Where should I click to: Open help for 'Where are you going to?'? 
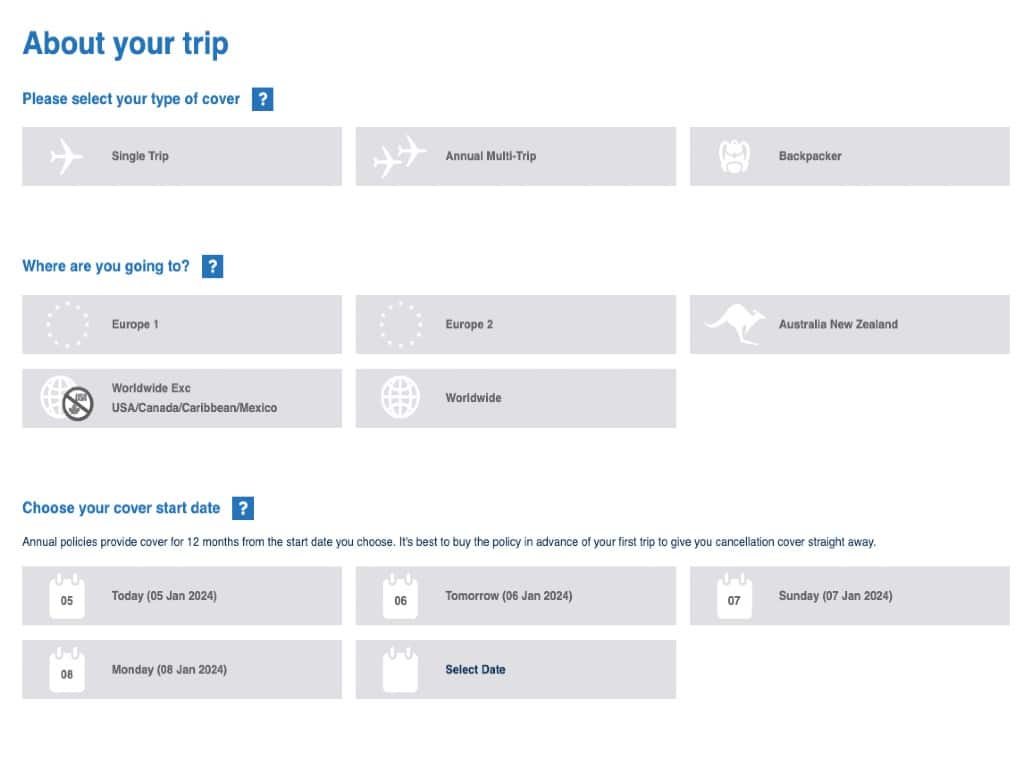pos(212,267)
